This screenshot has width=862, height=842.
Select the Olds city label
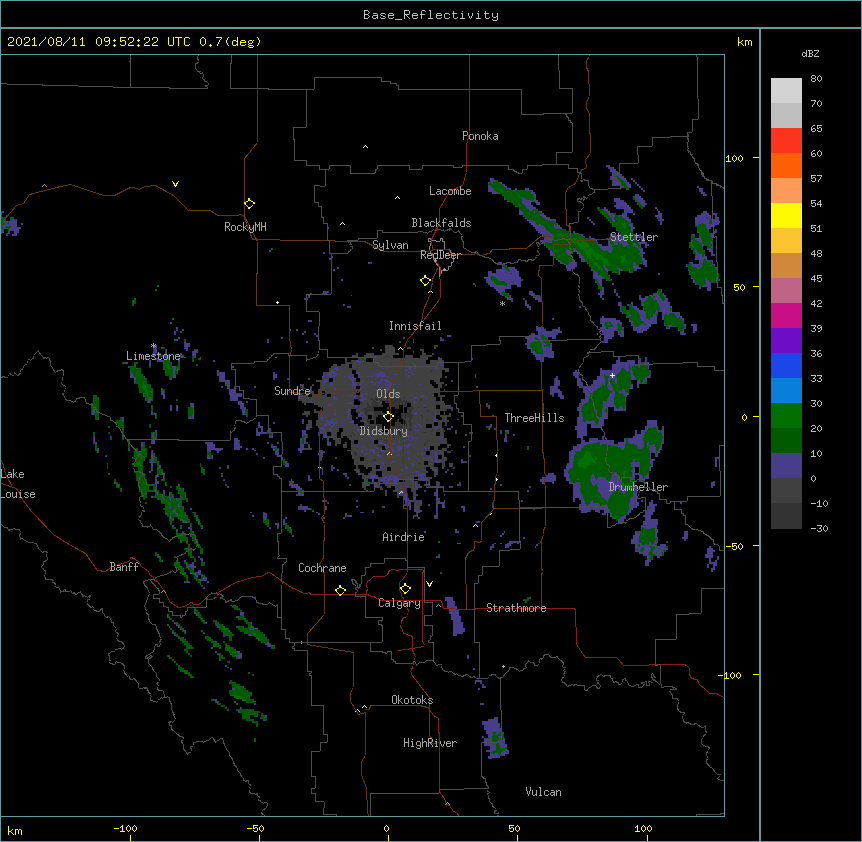point(388,394)
